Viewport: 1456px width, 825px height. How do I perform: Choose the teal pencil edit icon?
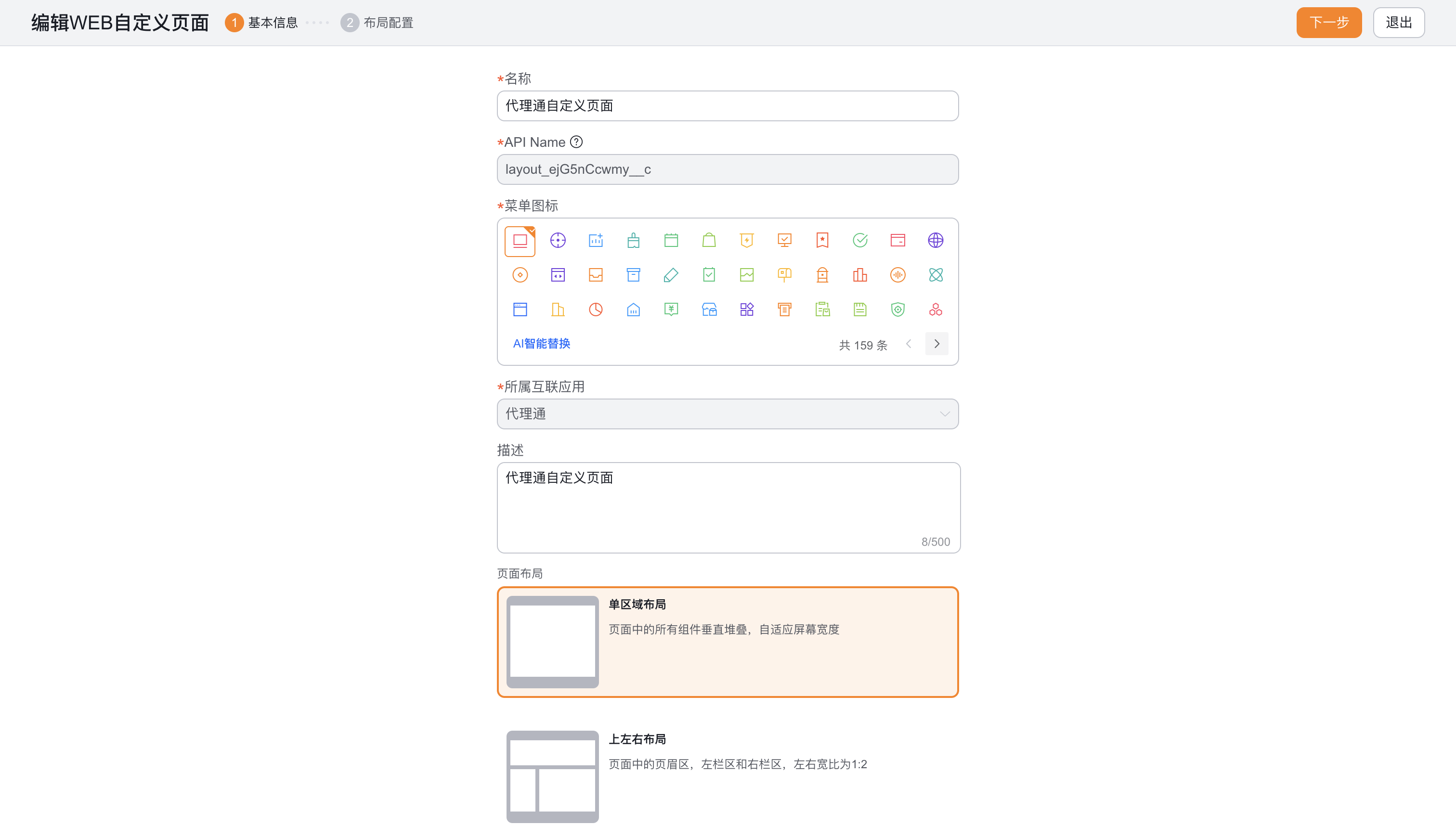pyautogui.click(x=671, y=275)
